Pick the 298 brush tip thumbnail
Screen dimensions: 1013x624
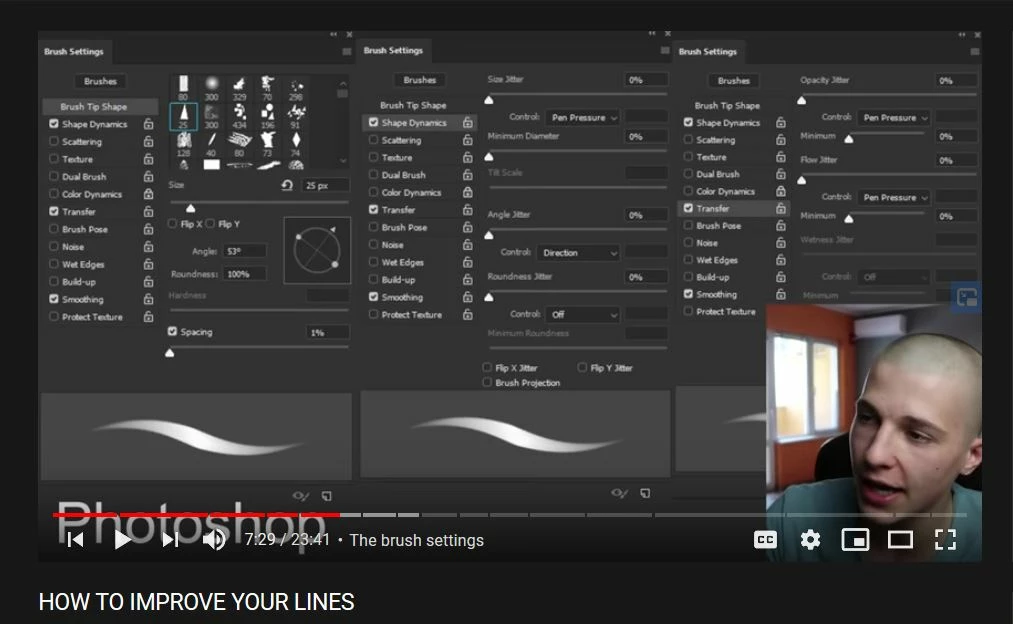click(295, 88)
